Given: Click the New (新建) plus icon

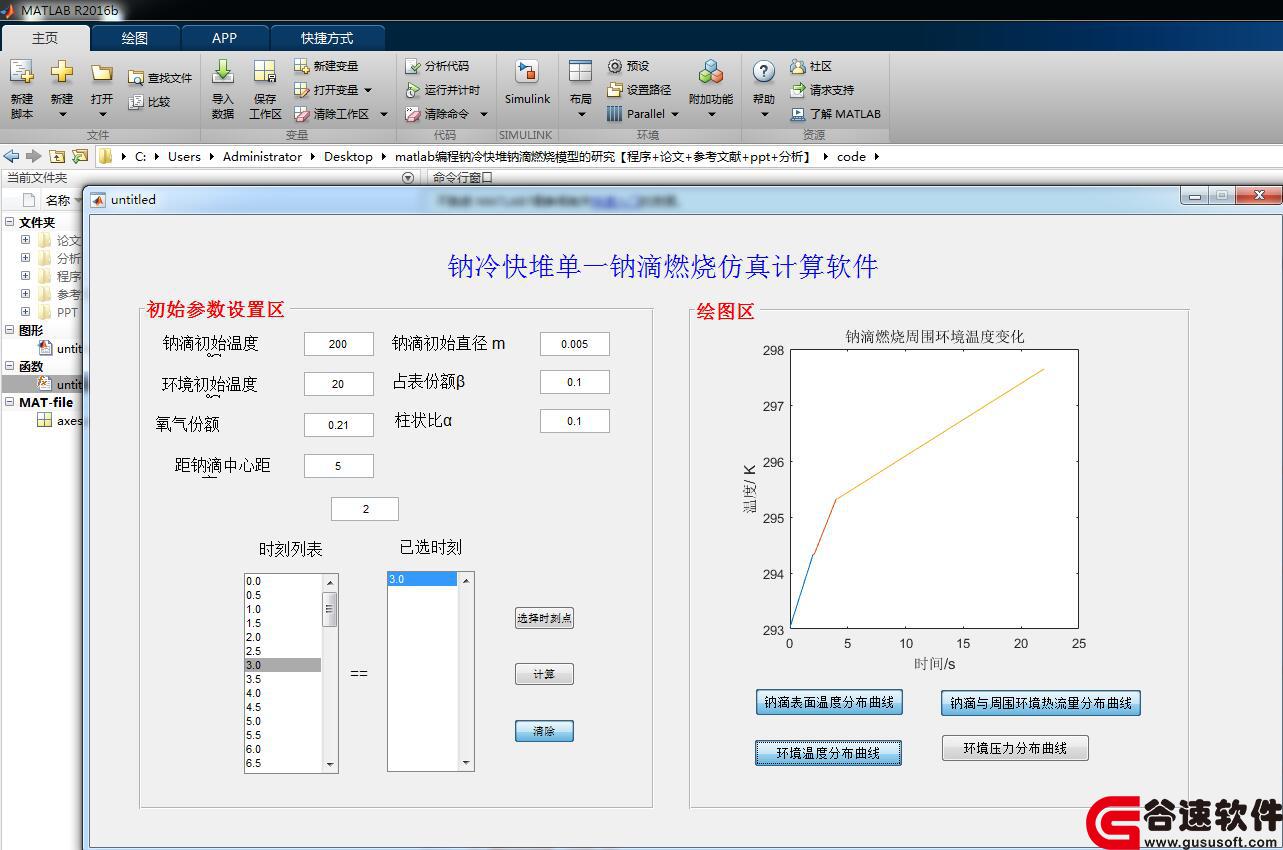Looking at the screenshot, I should (62, 72).
